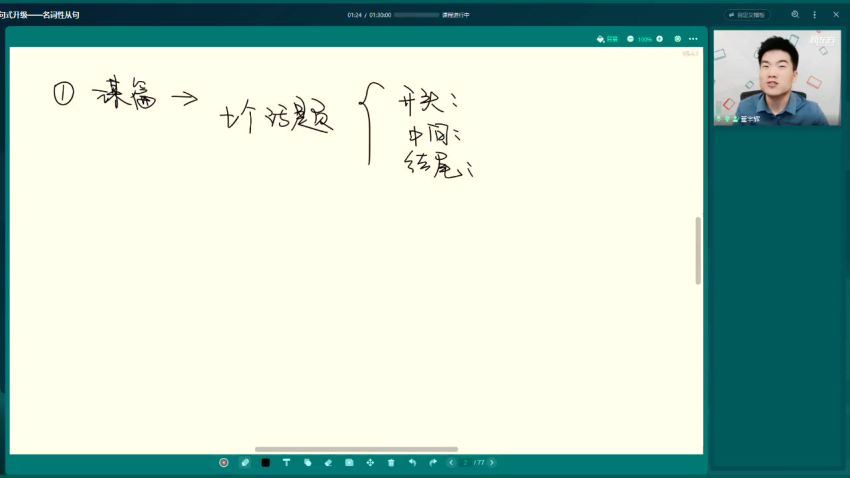
Task: Click the course progress bar in the header
Action: pyautogui.click(x=416, y=15)
